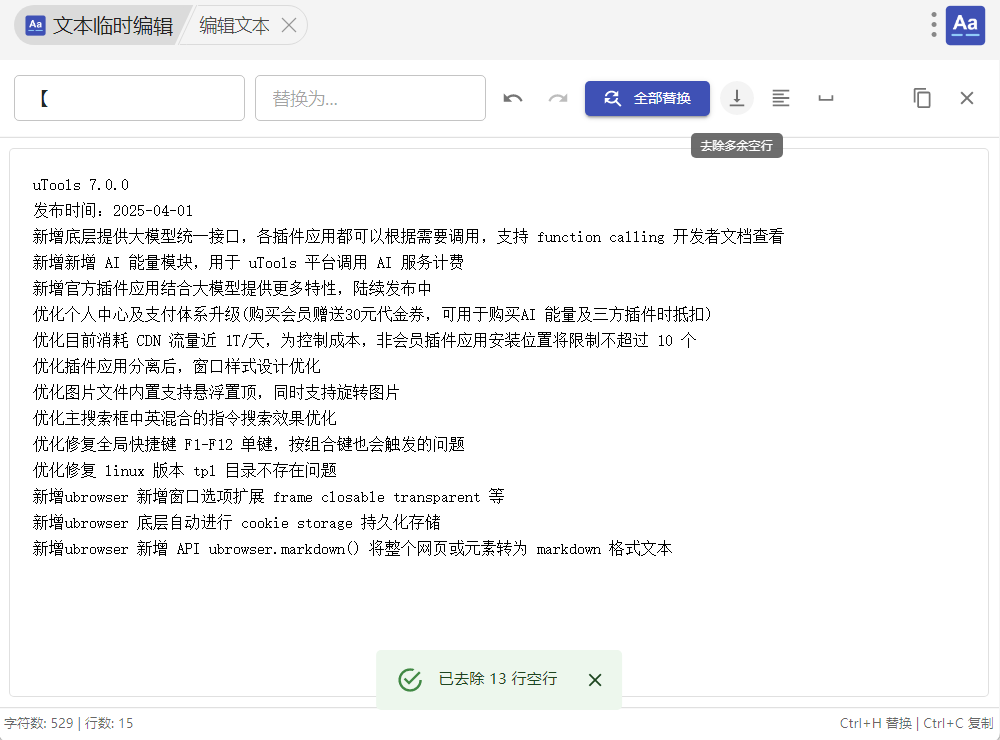
Task: Click the space bar symbol icon
Action: 826,98
